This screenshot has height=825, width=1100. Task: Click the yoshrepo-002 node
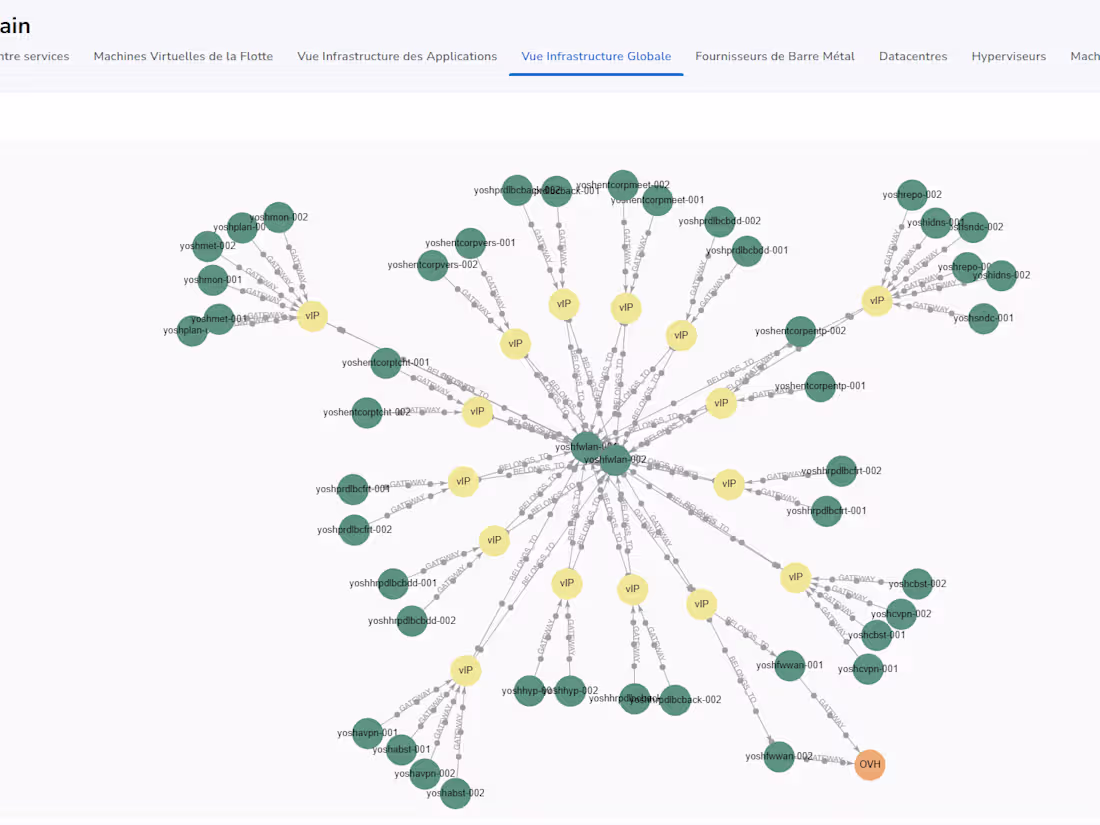tap(913, 196)
